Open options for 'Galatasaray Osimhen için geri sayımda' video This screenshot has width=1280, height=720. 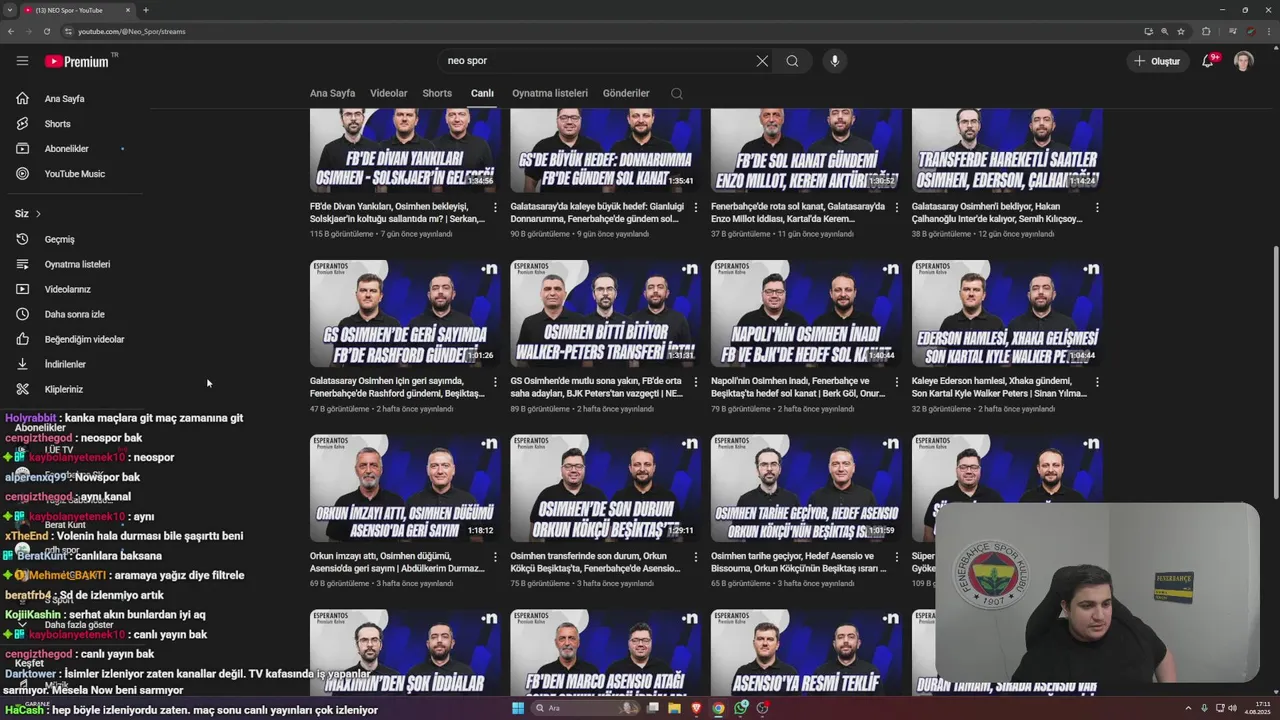pyautogui.click(x=495, y=382)
